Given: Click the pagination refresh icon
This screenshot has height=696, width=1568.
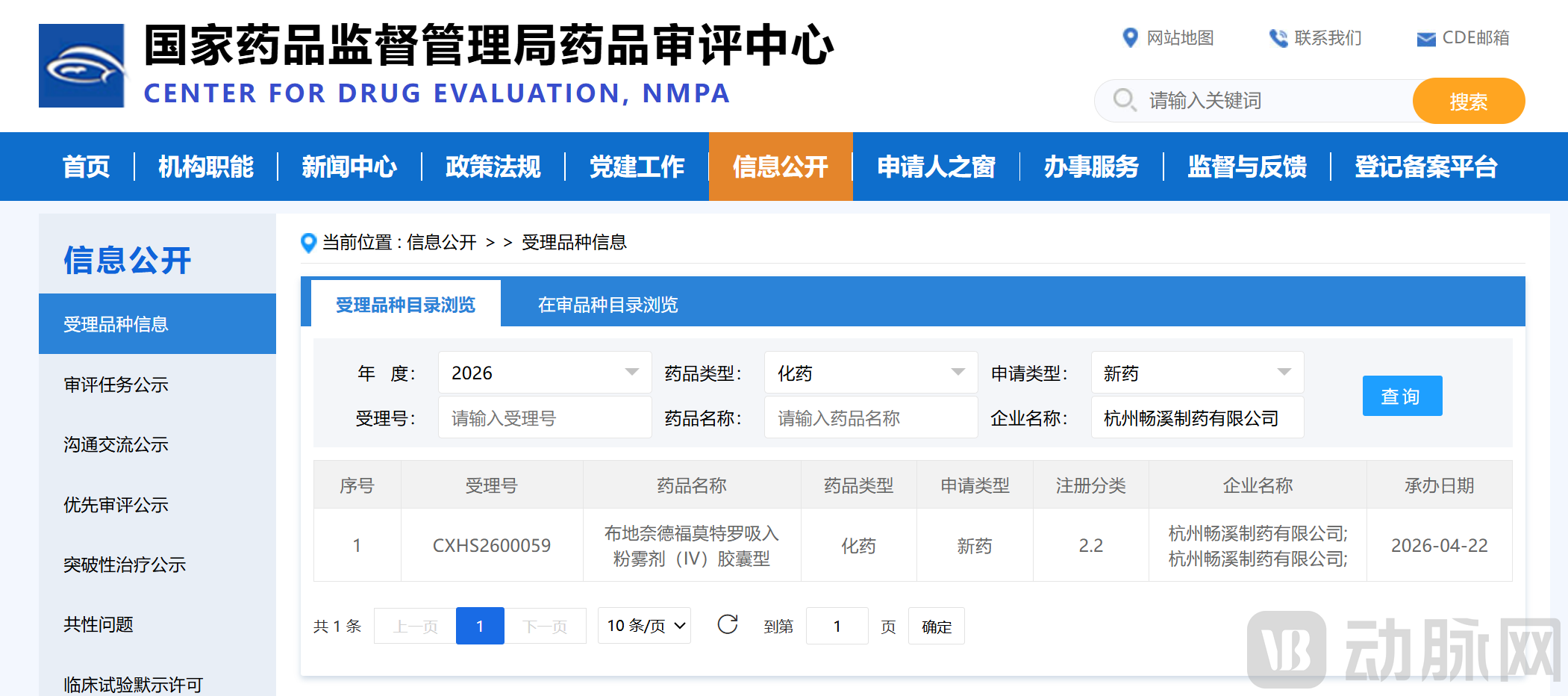Looking at the screenshot, I should (728, 625).
